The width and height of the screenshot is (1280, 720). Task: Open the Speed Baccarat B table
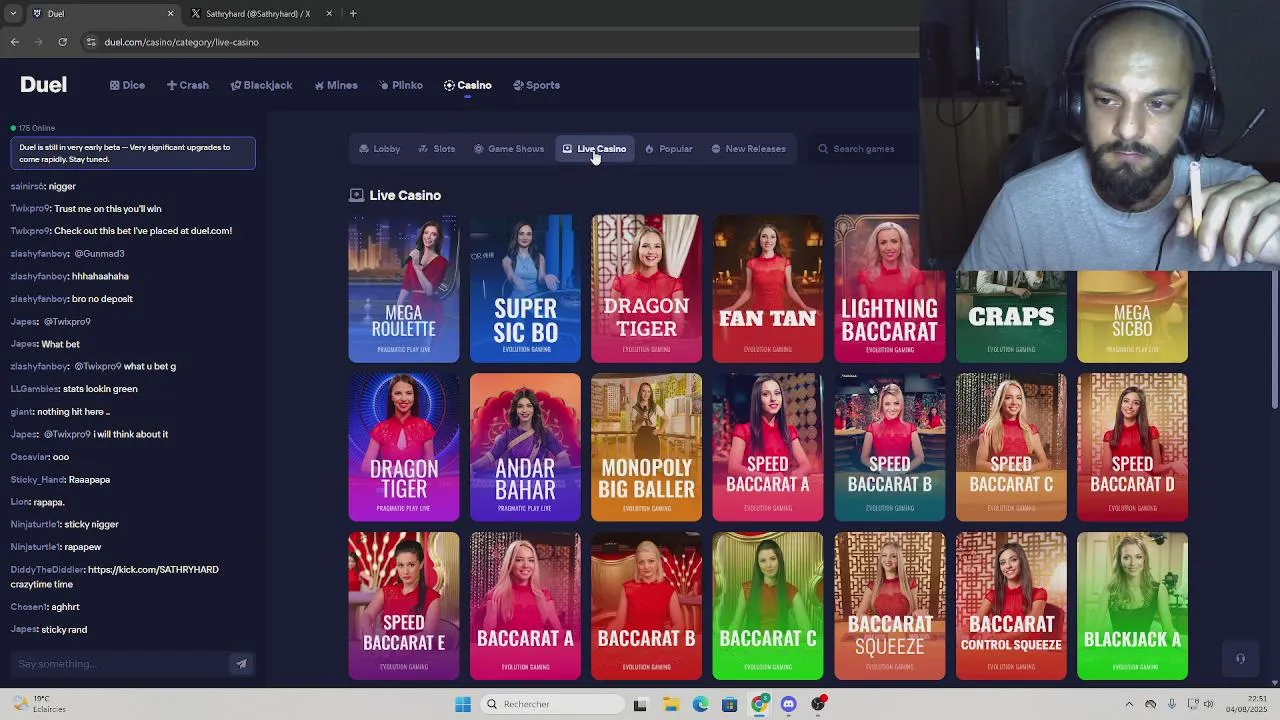pyautogui.click(x=889, y=447)
